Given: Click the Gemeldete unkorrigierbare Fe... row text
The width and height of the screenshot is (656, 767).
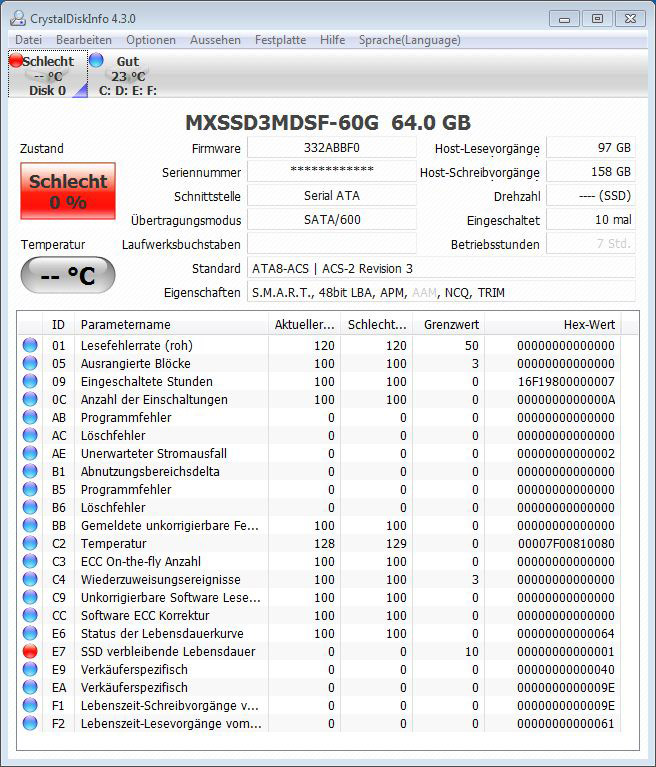Looking at the screenshot, I should pos(170,525).
